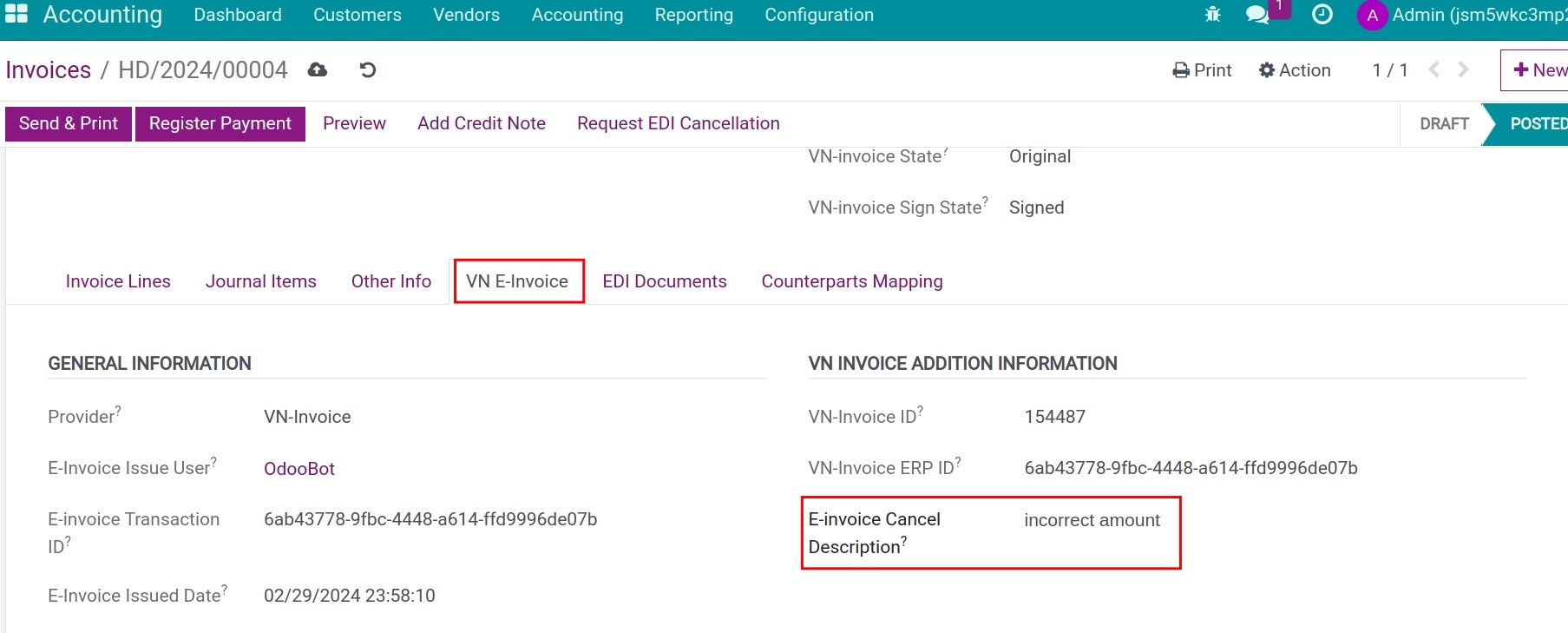The image size is (1568, 633).
Task: Click the Accounting app title
Action: pos(102,15)
